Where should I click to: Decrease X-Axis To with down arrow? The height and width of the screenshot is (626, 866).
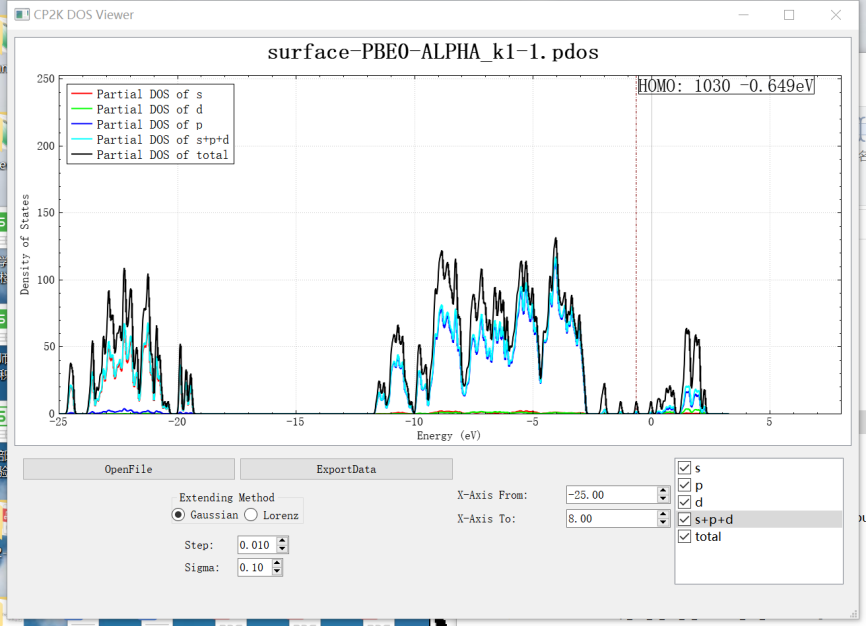[x=664, y=523]
